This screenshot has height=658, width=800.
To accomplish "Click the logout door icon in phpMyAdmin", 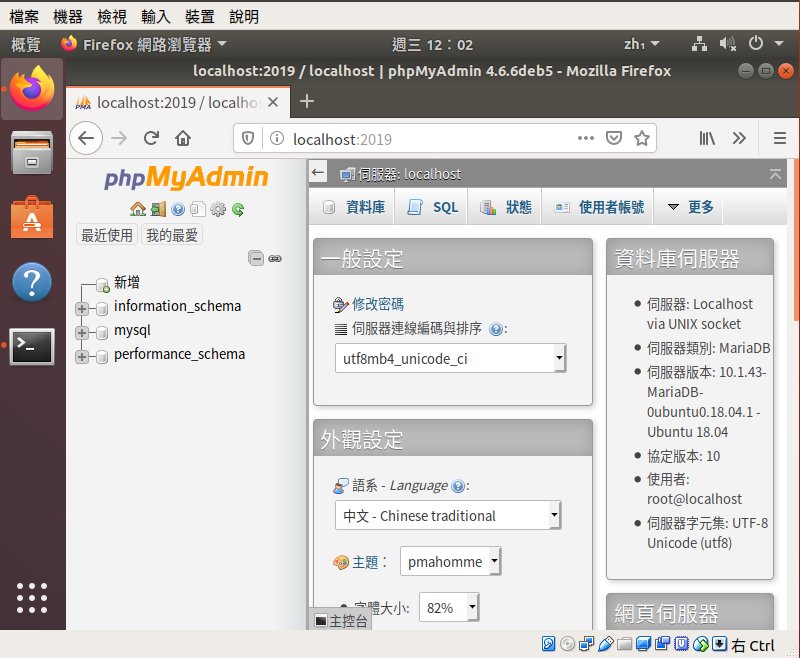I will pyautogui.click(x=158, y=209).
